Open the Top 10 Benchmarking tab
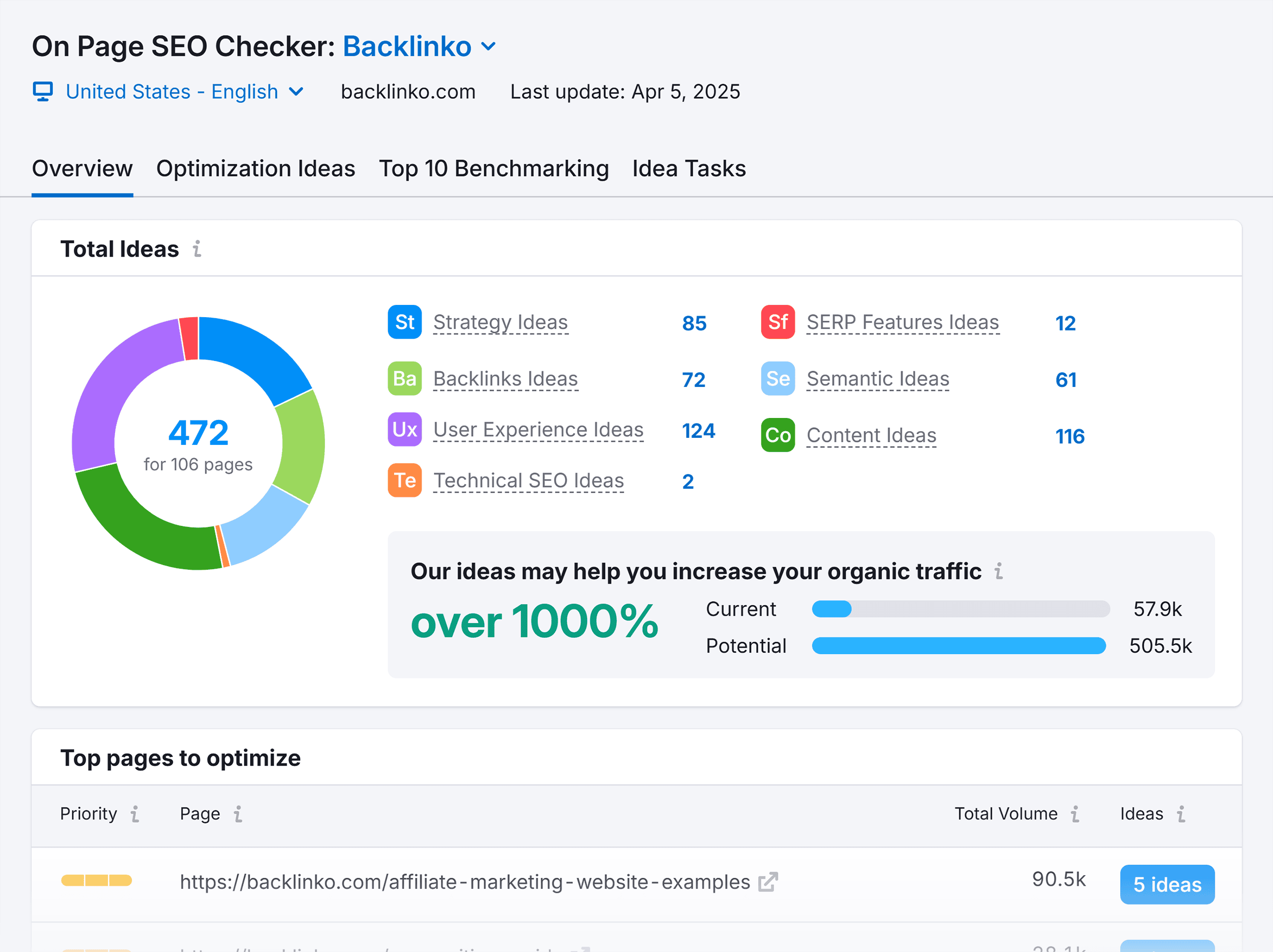 tap(494, 169)
